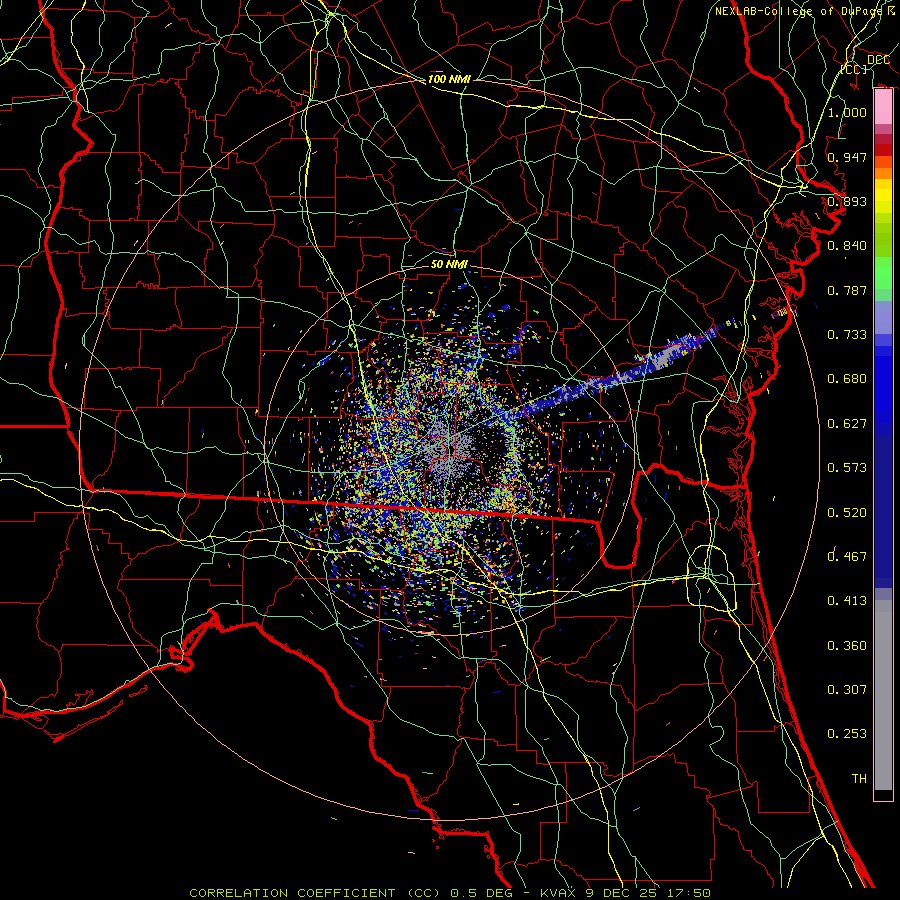This screenshot has height=900, width=900.
Task: Pick the lavender segment of color bar
Action: tap(883, 319)
